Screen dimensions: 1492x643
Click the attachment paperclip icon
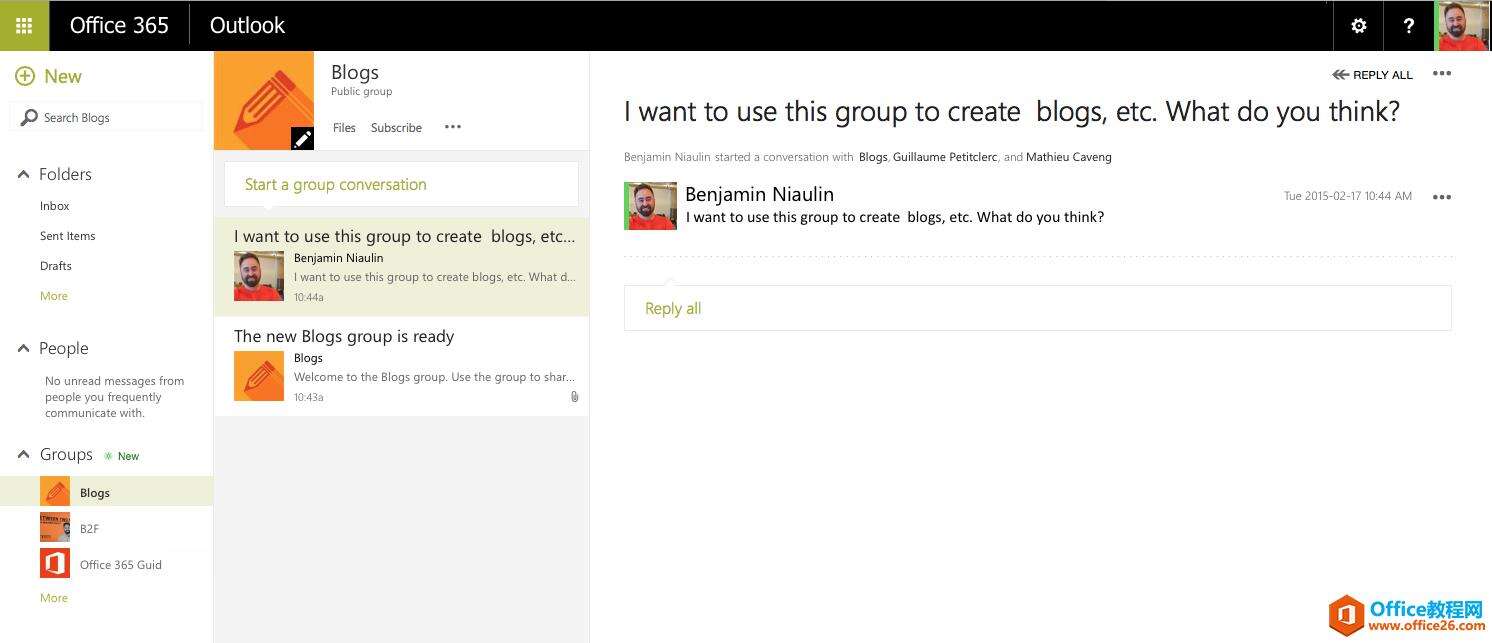coord(574,397)
